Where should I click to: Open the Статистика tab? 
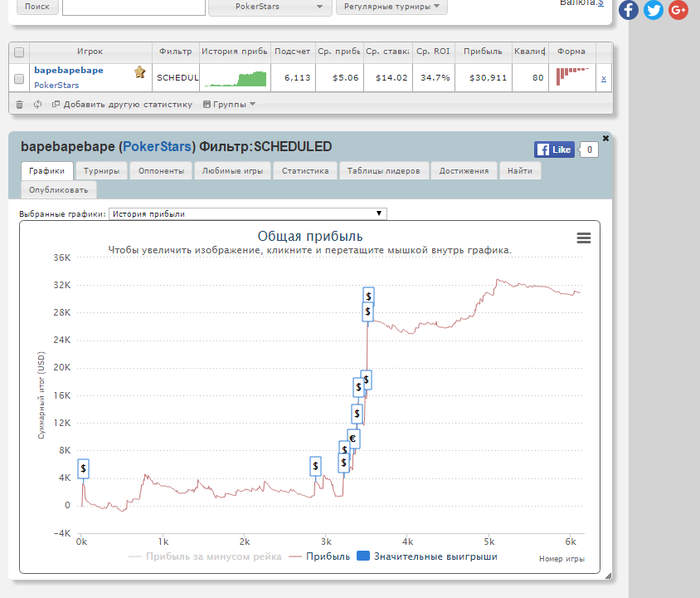click(305, 171)
